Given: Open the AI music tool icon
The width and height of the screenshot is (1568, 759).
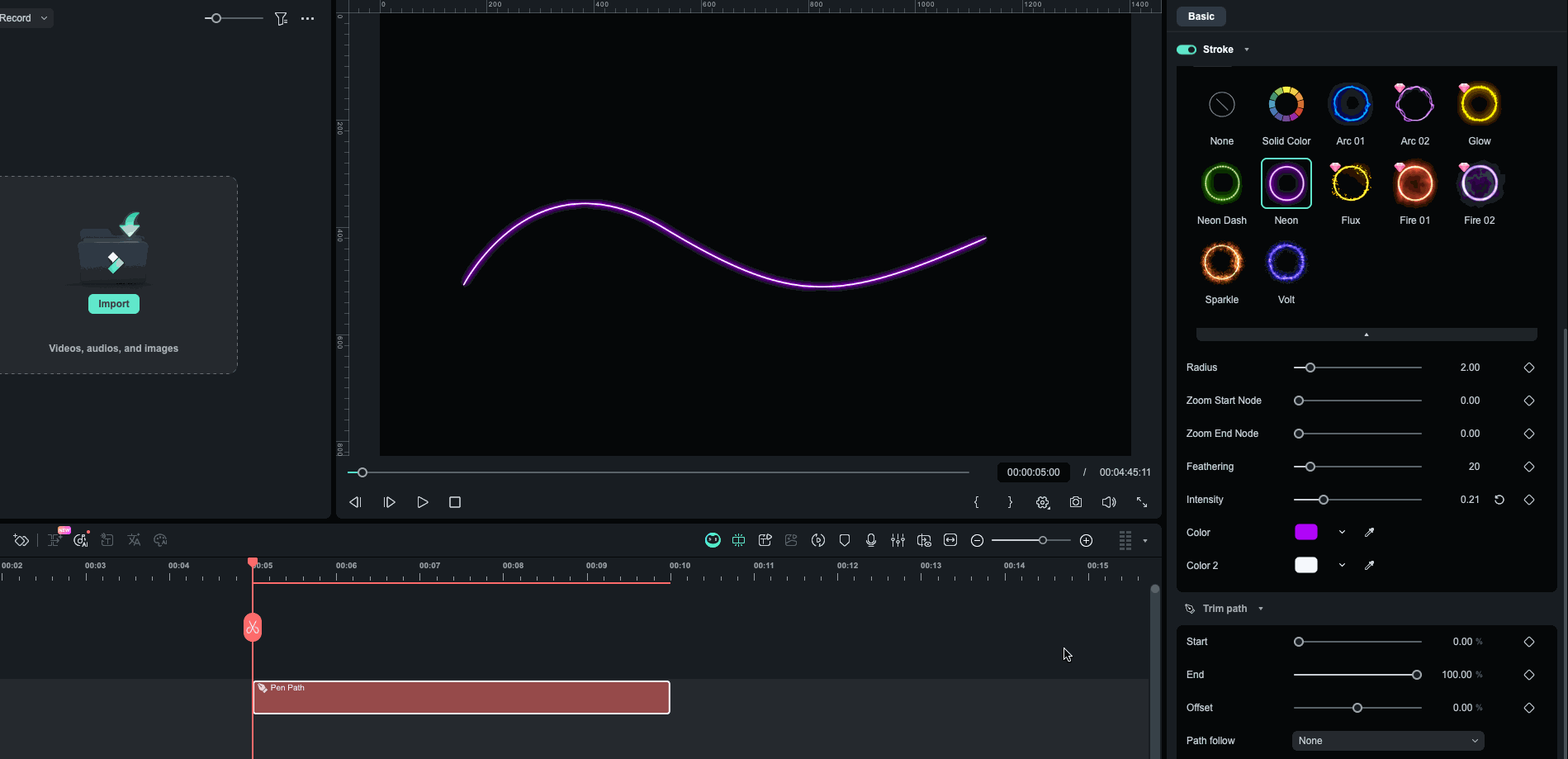Looking at the screenshot, I should [x=80, y=540].
